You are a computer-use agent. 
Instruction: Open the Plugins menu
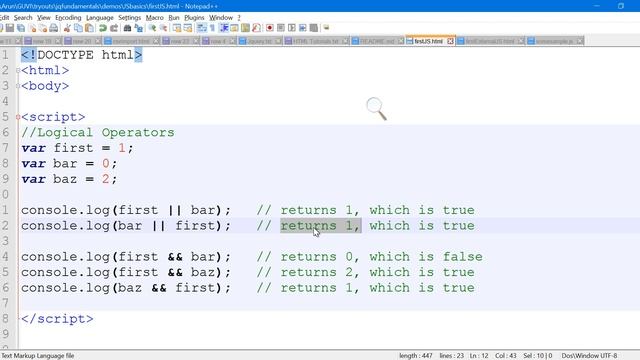[x=194, y=18]
